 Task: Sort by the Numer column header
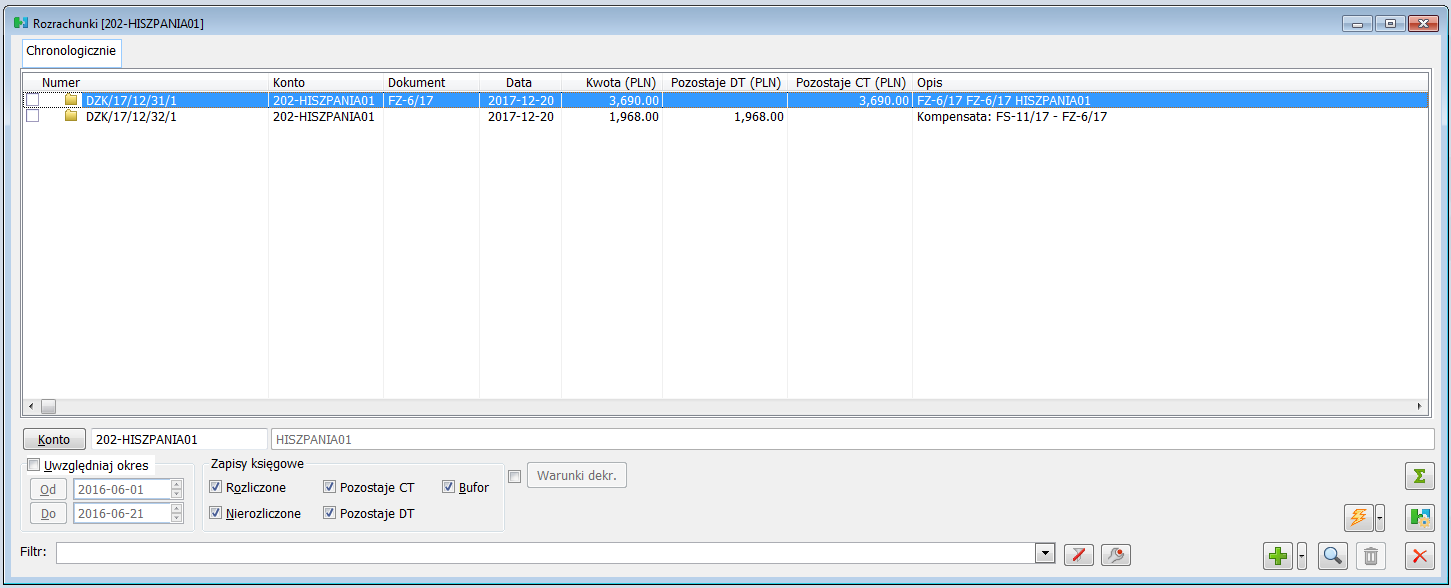coord(146,82)
